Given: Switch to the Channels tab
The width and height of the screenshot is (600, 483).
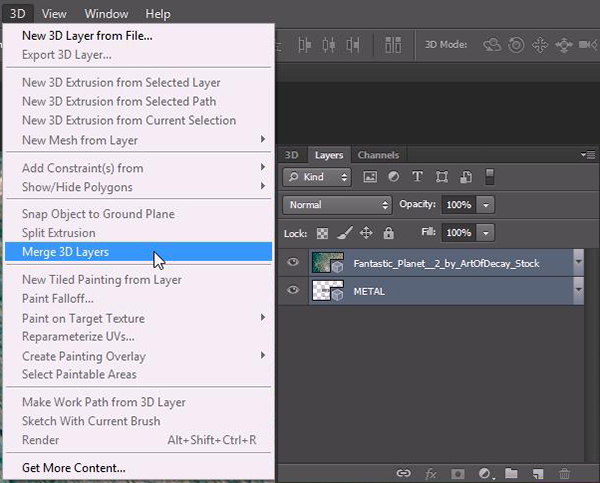Looking at the screenshot, I should [x=378, y=155].
